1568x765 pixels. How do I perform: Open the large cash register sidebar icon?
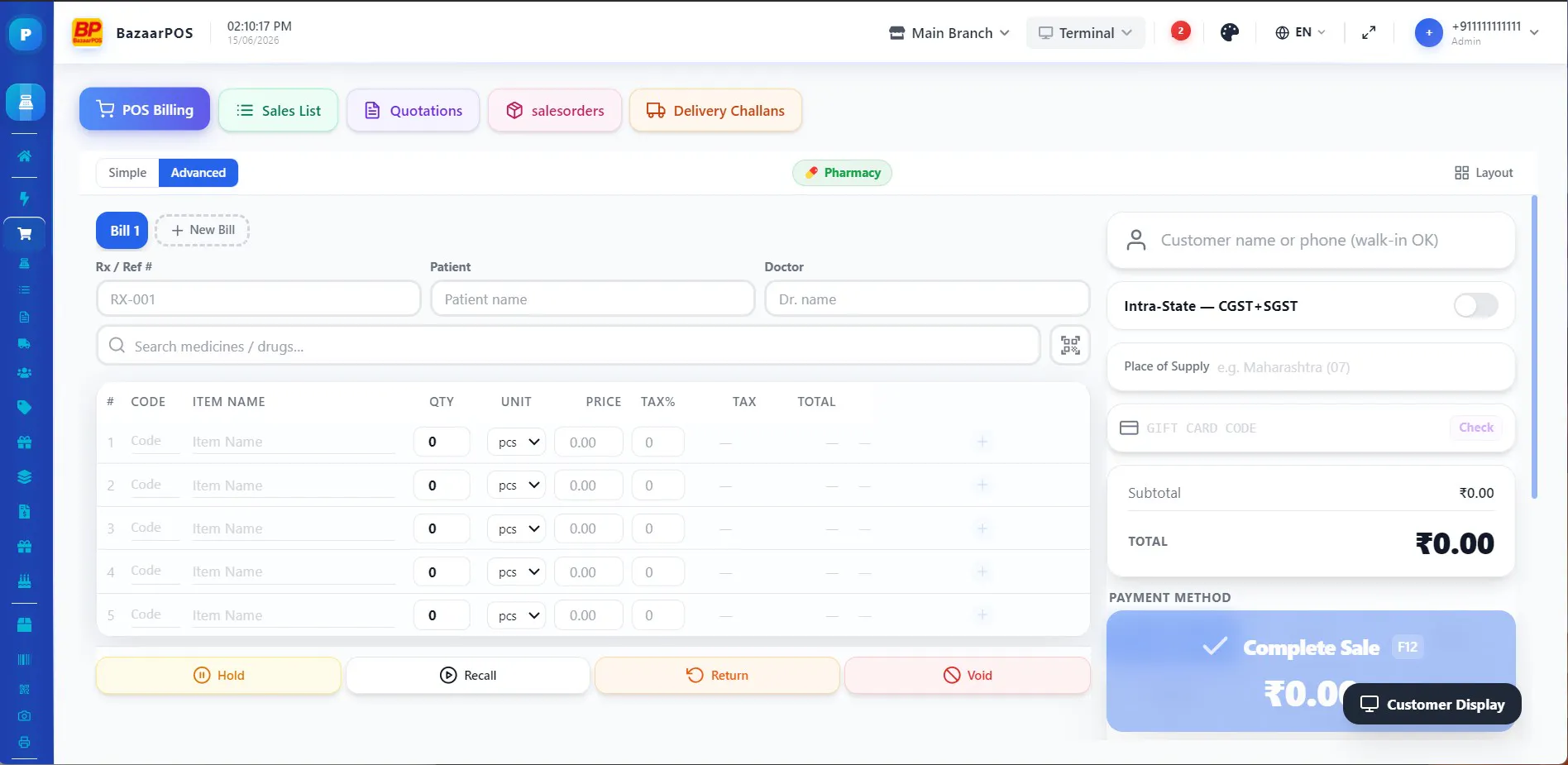[25, 102]
